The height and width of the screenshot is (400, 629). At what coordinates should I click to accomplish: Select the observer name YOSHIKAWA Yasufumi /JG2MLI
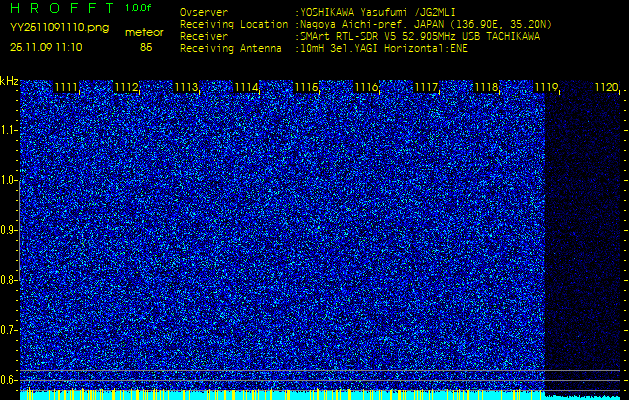click(x=378, y=12)
